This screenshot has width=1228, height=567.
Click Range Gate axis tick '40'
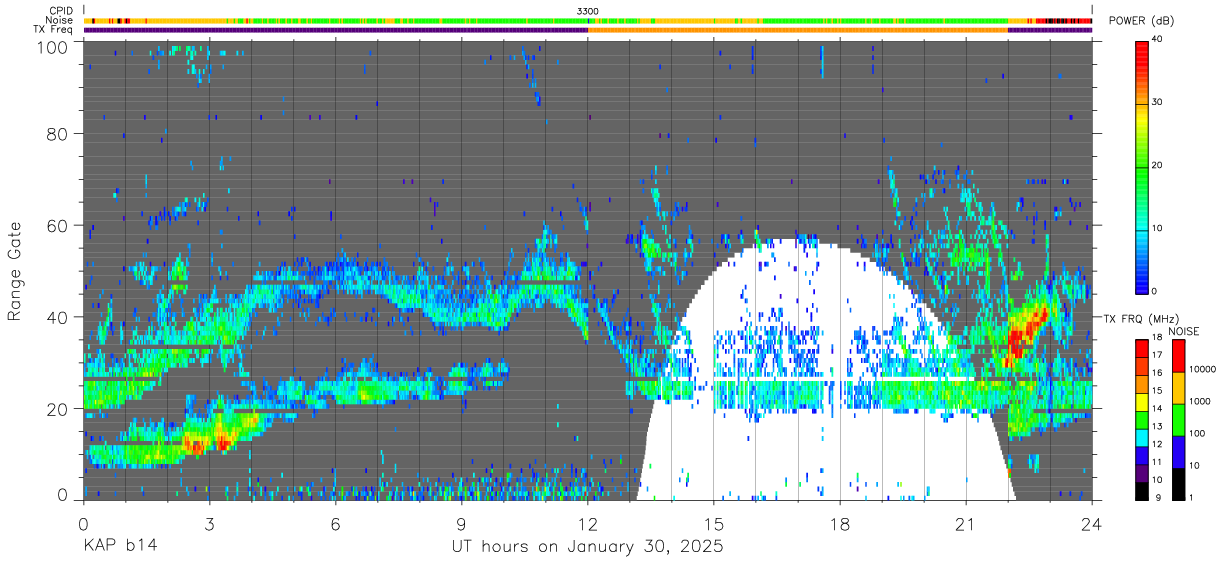[57, 317]
